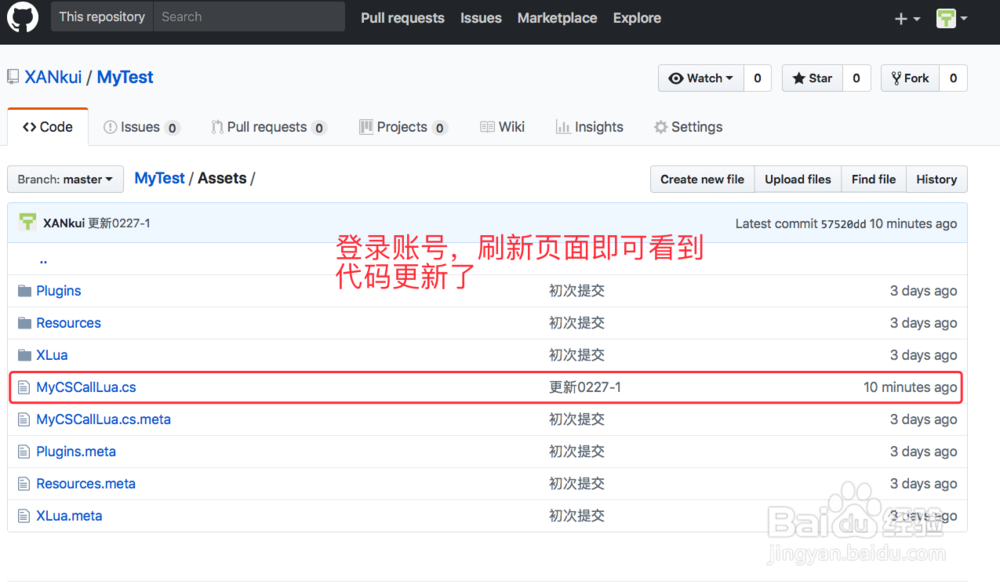This screenshot has height=588, width=1000.
Task: Click the 3 days ago timestamp in Resources row
Action: (923, 323)
